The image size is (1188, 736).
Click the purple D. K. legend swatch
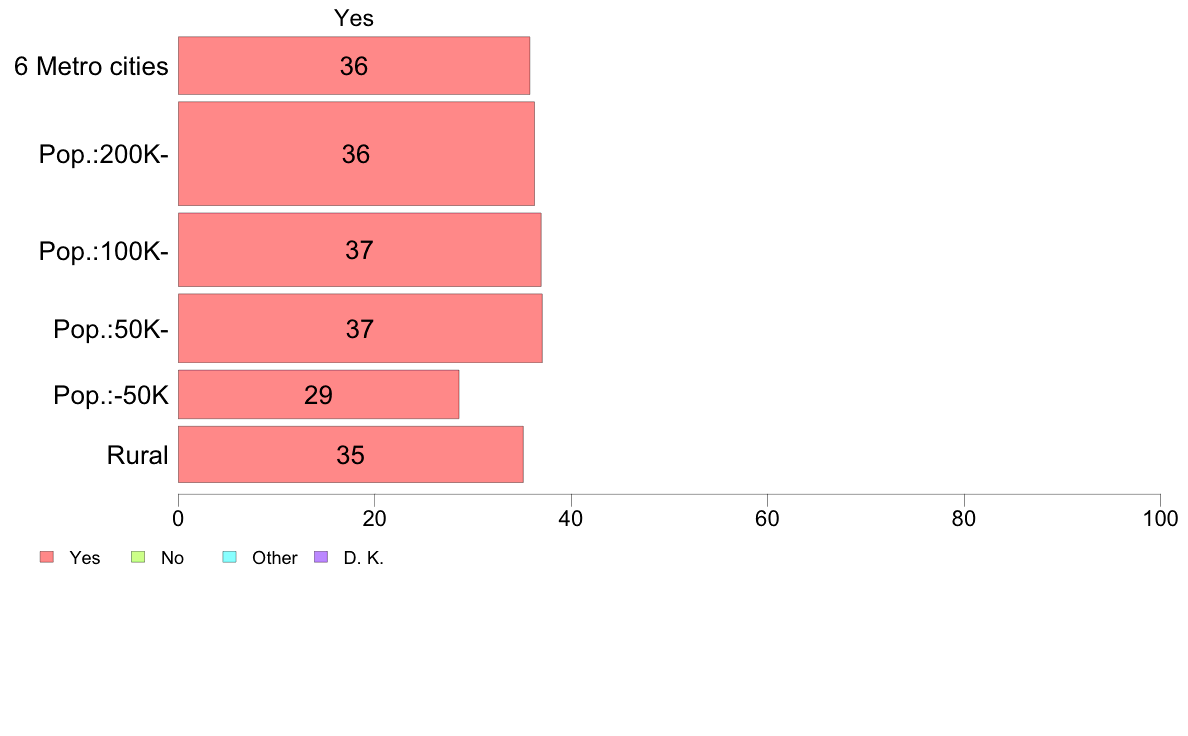[x=321, y=557]
